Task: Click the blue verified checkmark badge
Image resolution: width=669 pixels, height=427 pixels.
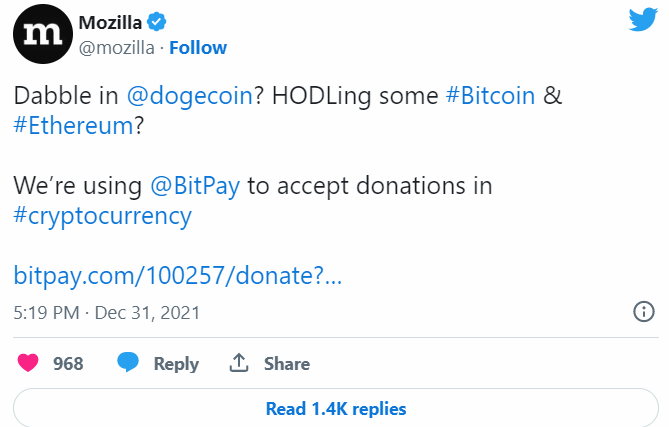Action: 155,21
